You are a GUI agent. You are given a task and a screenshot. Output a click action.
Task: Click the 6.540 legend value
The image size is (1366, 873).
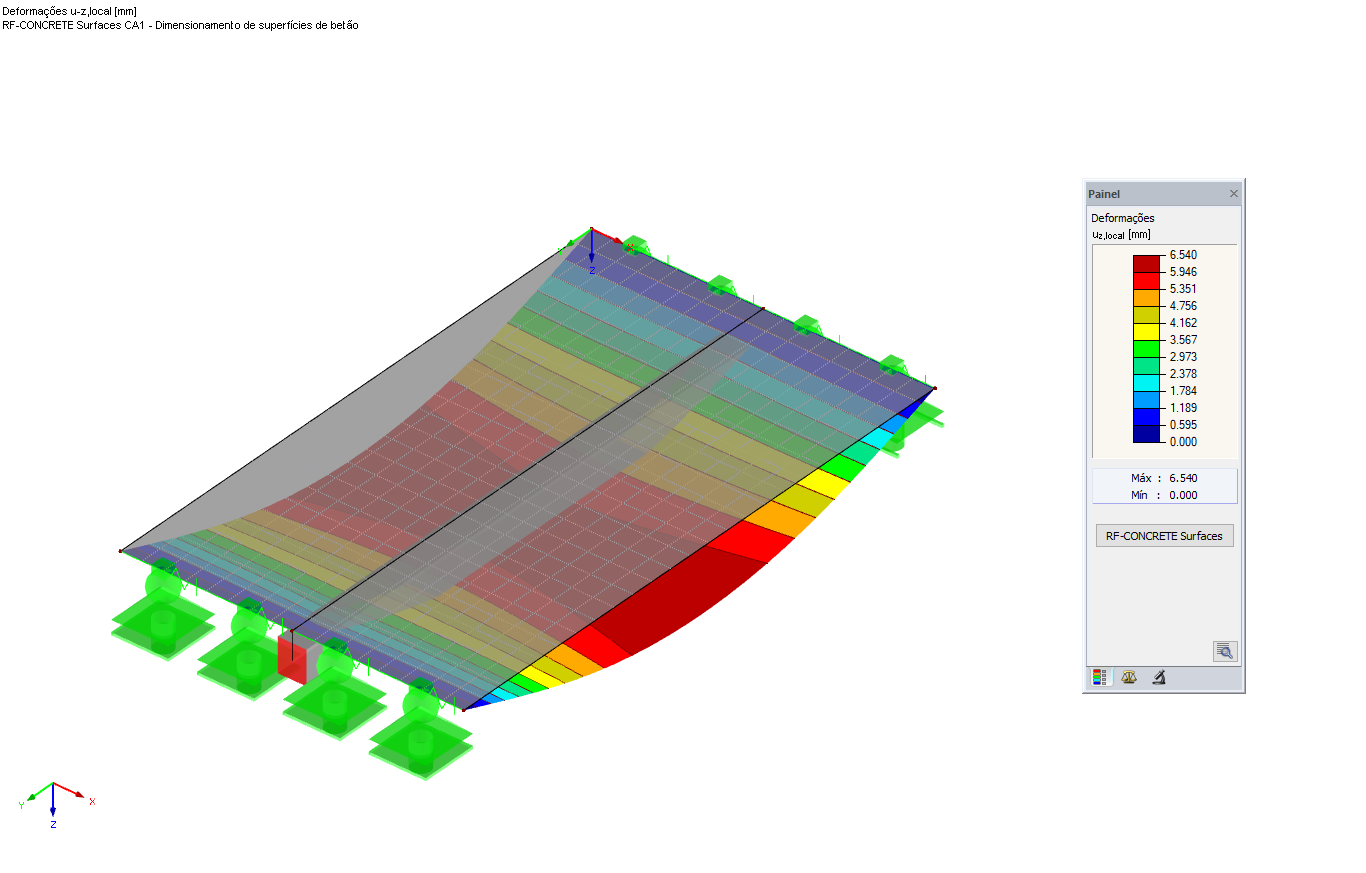click(1183, 255)
